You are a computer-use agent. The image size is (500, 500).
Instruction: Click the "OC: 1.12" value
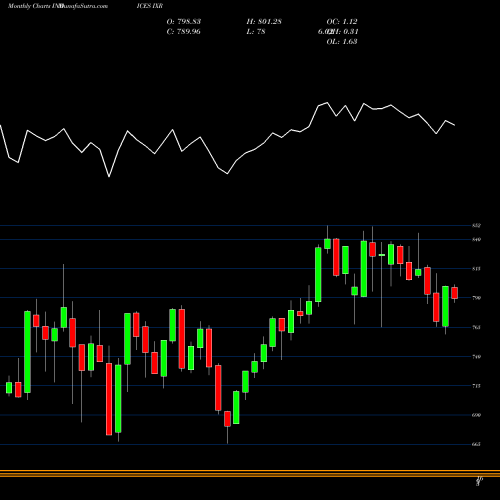pyautogui.click(x=342, y=22)
